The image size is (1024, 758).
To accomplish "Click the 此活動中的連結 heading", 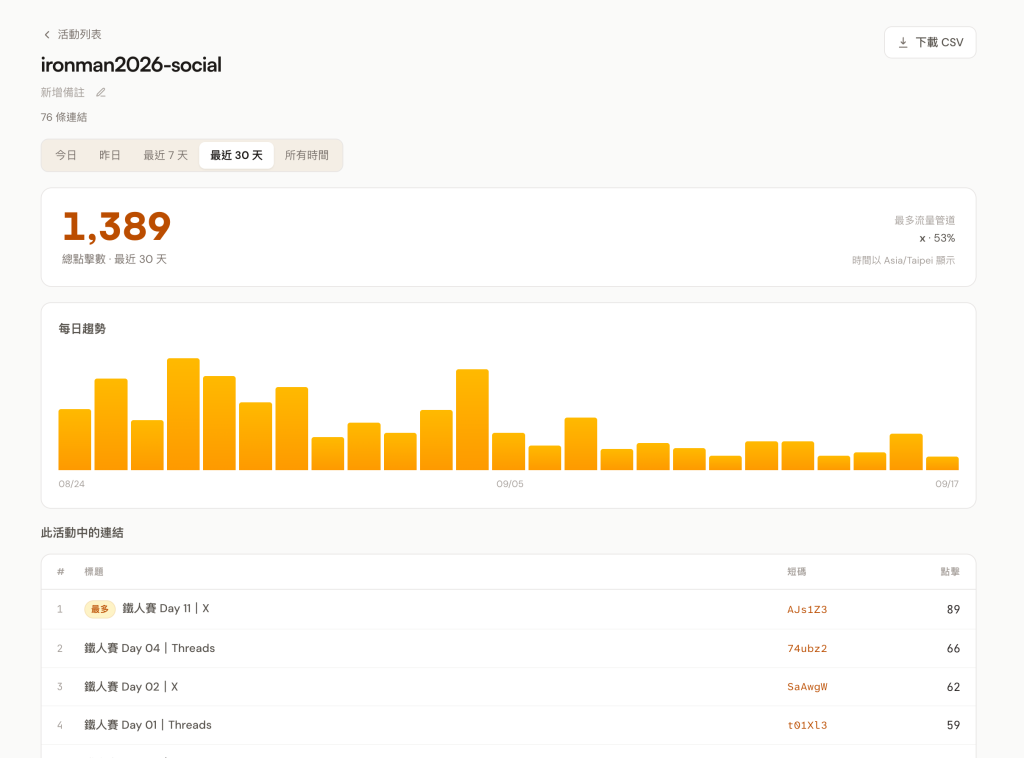I will pyautogui.click(x=82, y=533).
